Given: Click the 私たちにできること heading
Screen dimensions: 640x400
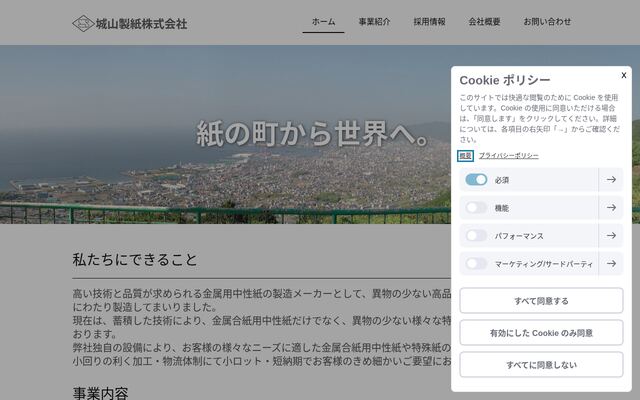Looking at the screenshot, I should (x=135, y=260).
